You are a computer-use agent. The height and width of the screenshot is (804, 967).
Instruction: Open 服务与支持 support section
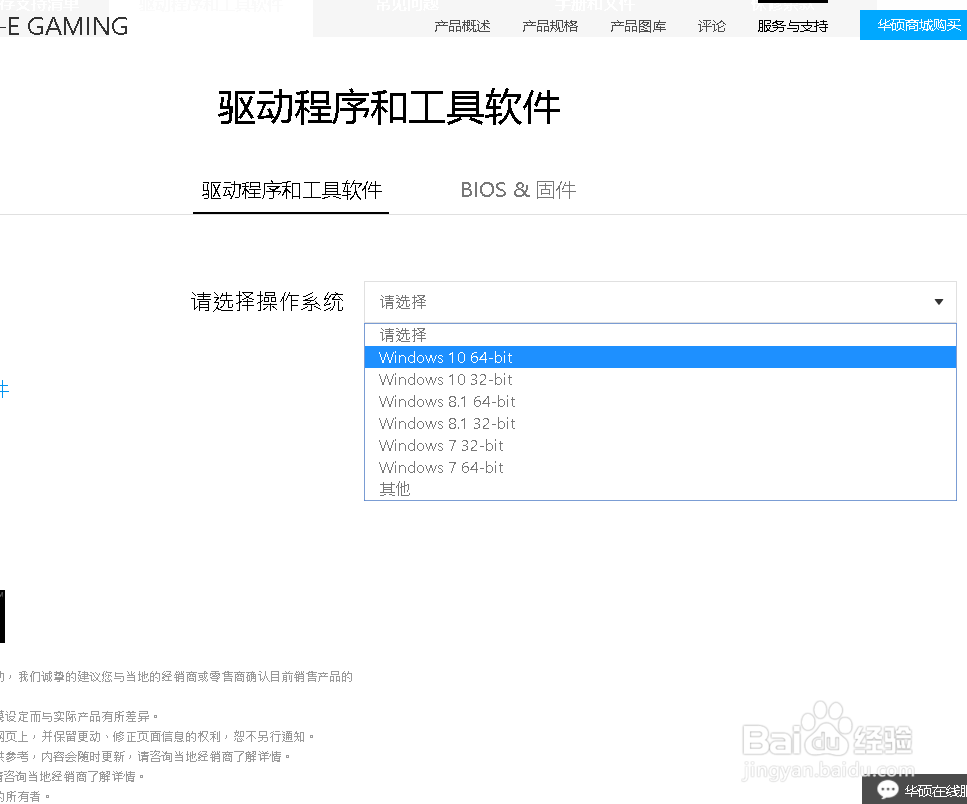(x=792, y=26)
